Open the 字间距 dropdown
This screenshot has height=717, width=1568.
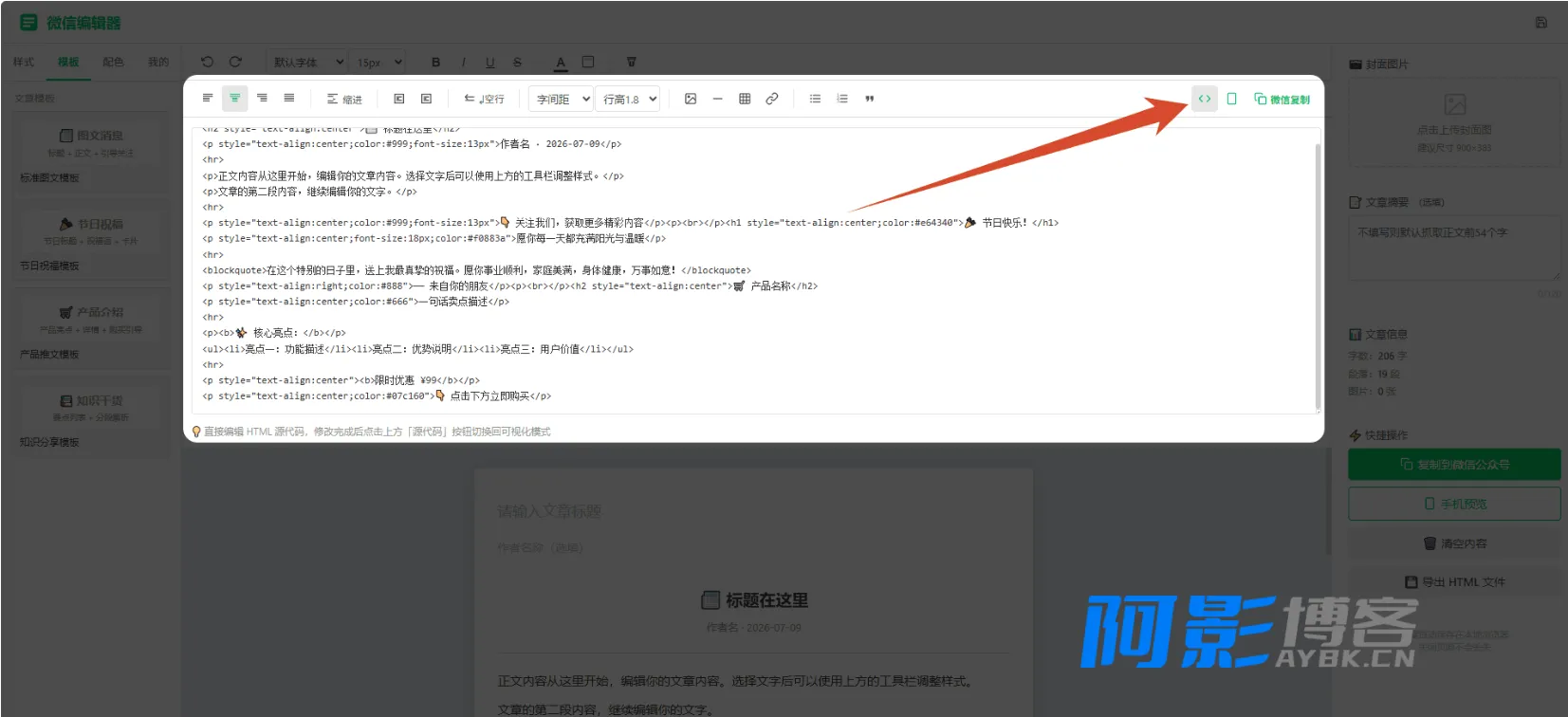562,99
